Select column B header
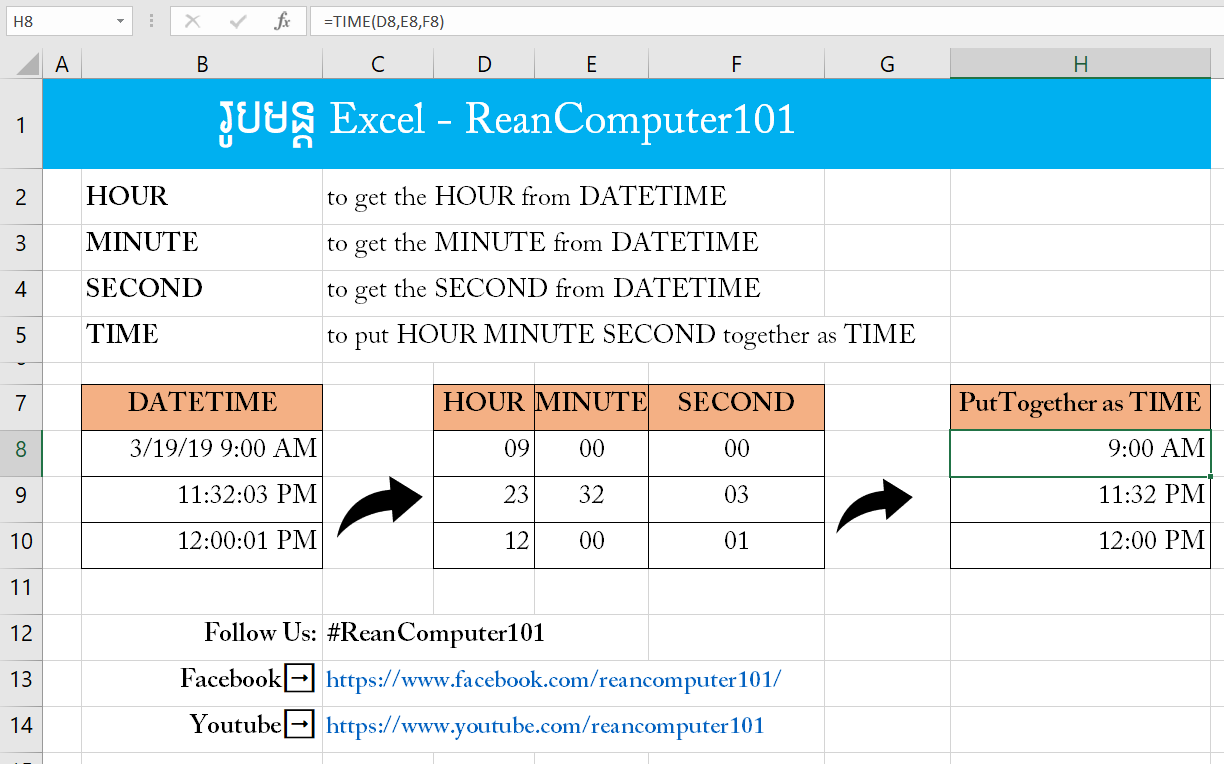This screenshot has height=764, width=1224. pyautogui.click(x=202, y=64)
